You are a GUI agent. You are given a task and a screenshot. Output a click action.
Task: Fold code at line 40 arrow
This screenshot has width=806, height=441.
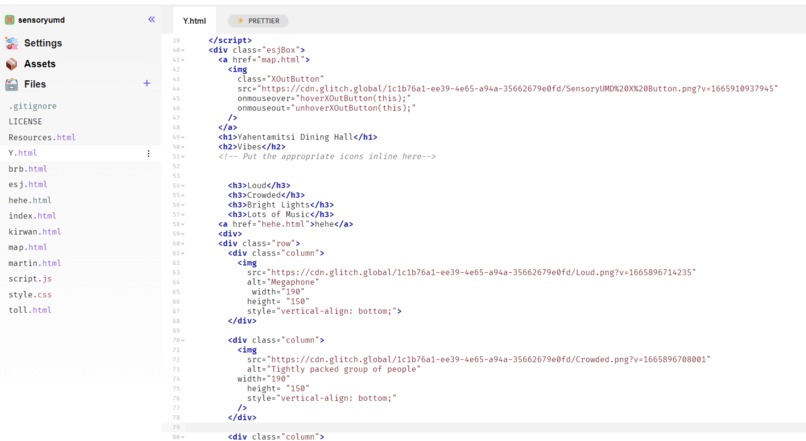pos(183,50)
